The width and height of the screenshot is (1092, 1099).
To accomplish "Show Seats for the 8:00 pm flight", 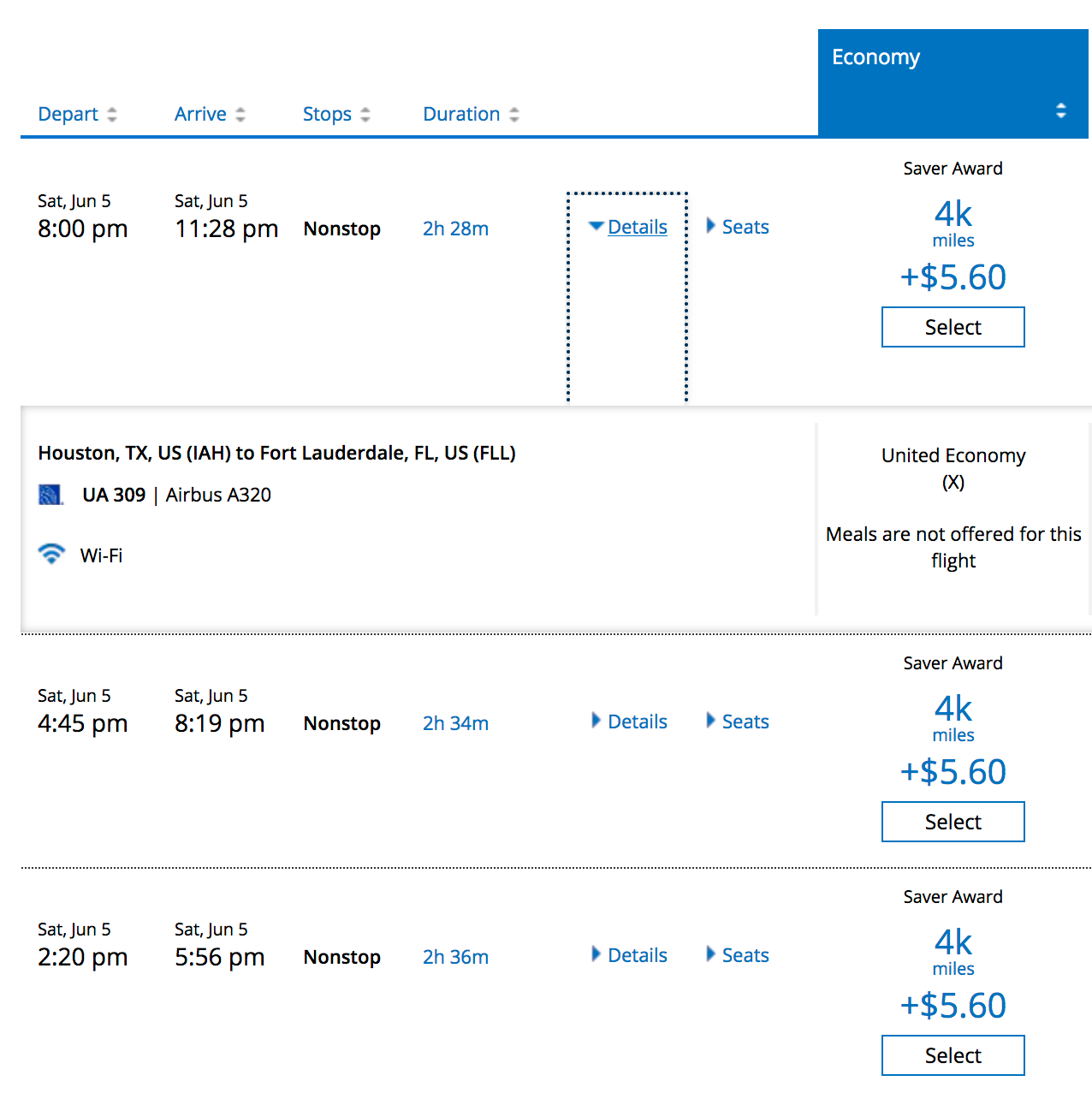I will click(738, 227).
